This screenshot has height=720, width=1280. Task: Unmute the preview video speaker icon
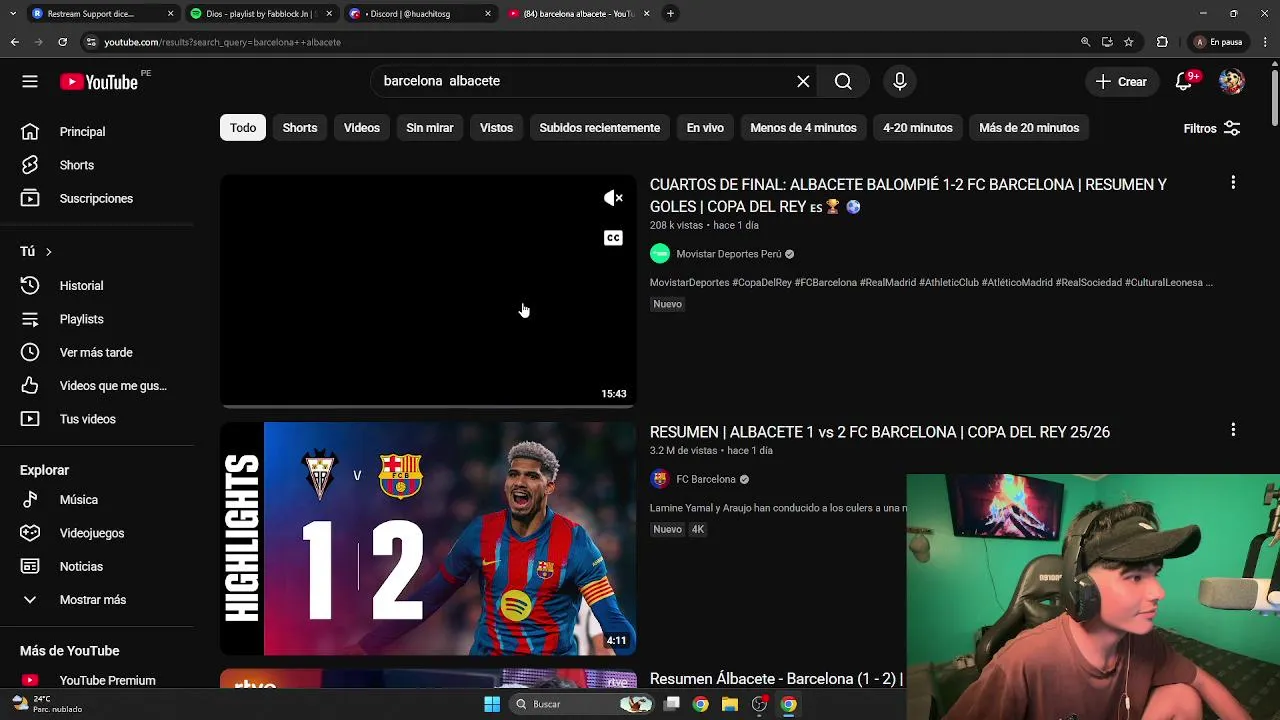[x=613, y=198]
